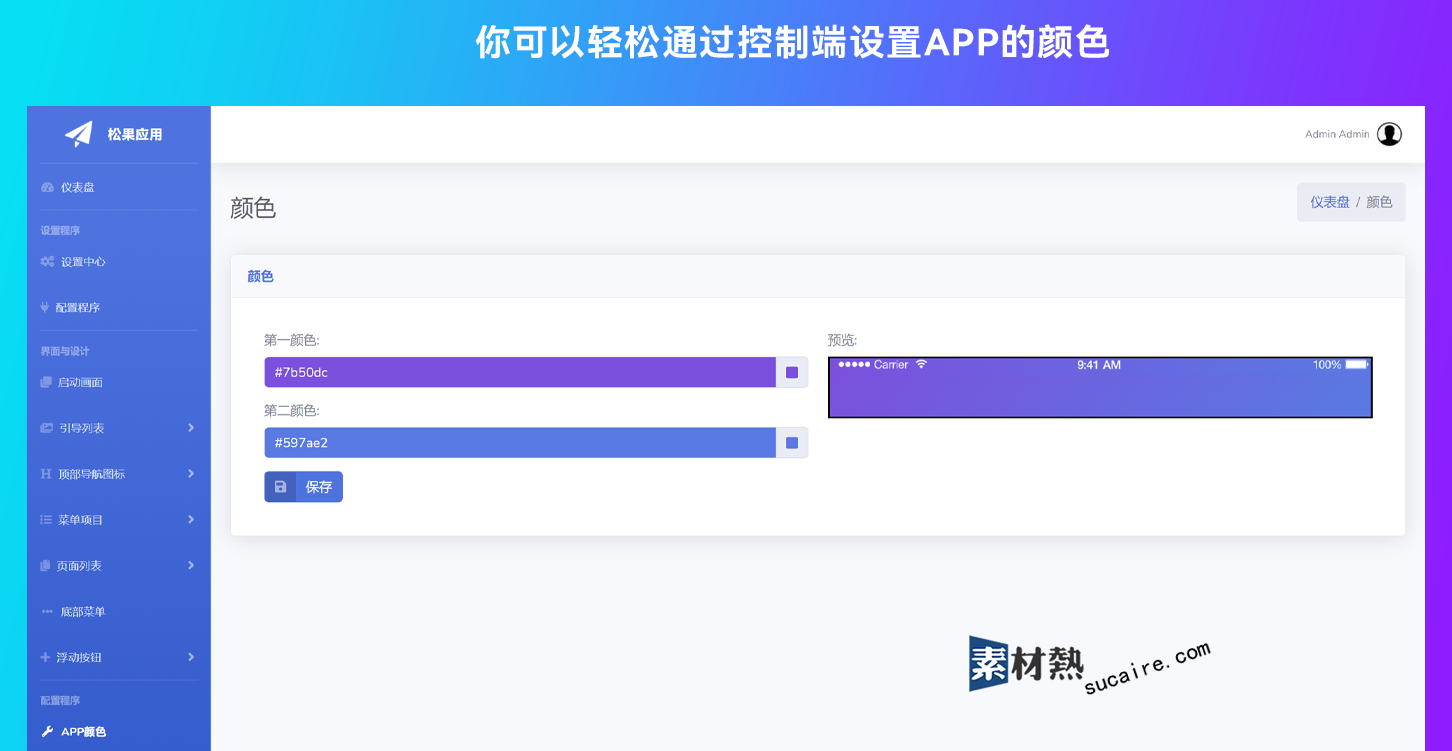Select the plug icon for 配置程序
The image size is (1452, 751).
(45, 308)
